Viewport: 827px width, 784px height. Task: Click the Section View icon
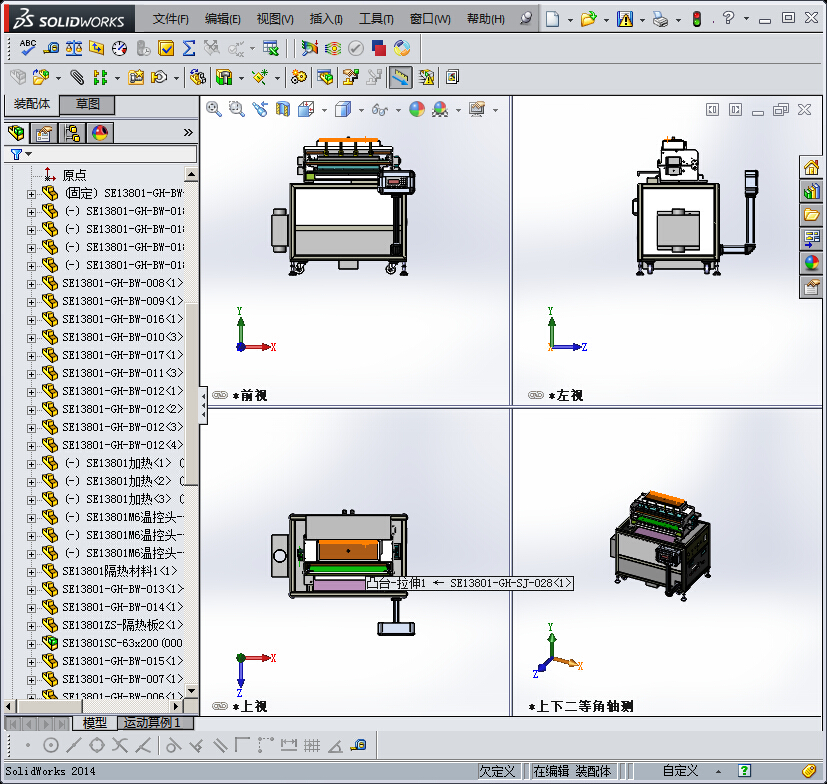click(x=283, y=109)
